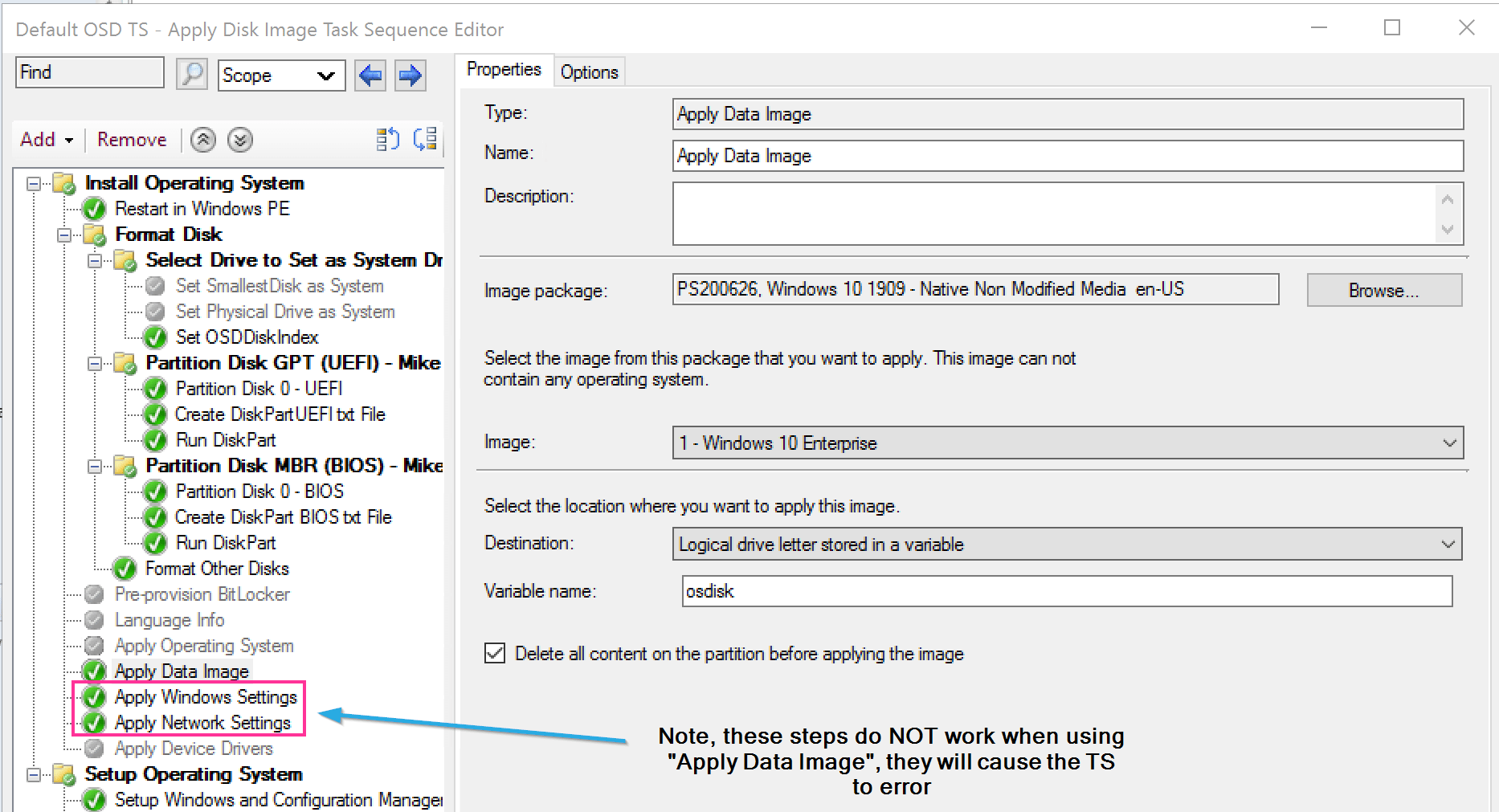Click the folder icon beside Format Disk
This screenshot has height=812, width=1499.
[95, 235]
